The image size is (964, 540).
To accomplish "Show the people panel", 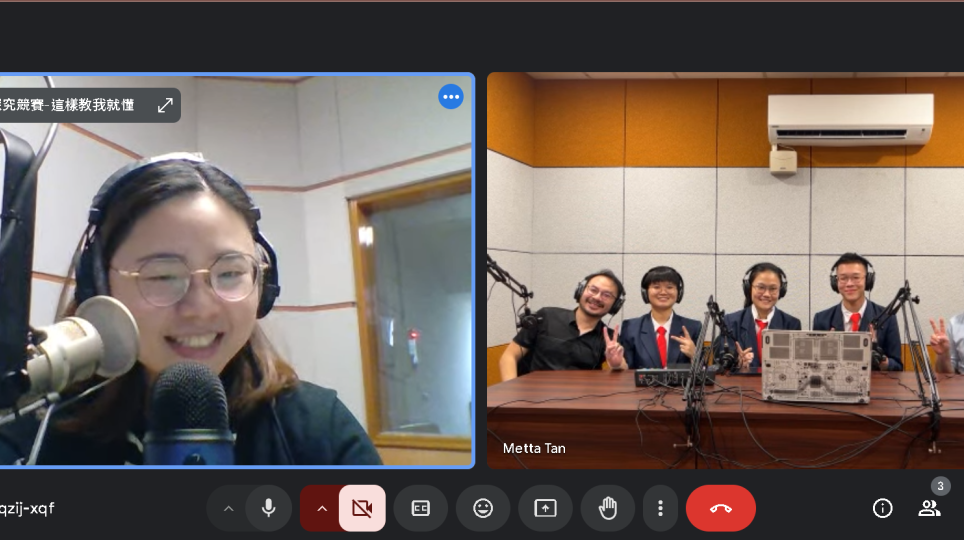I will (x=929, y=508).
